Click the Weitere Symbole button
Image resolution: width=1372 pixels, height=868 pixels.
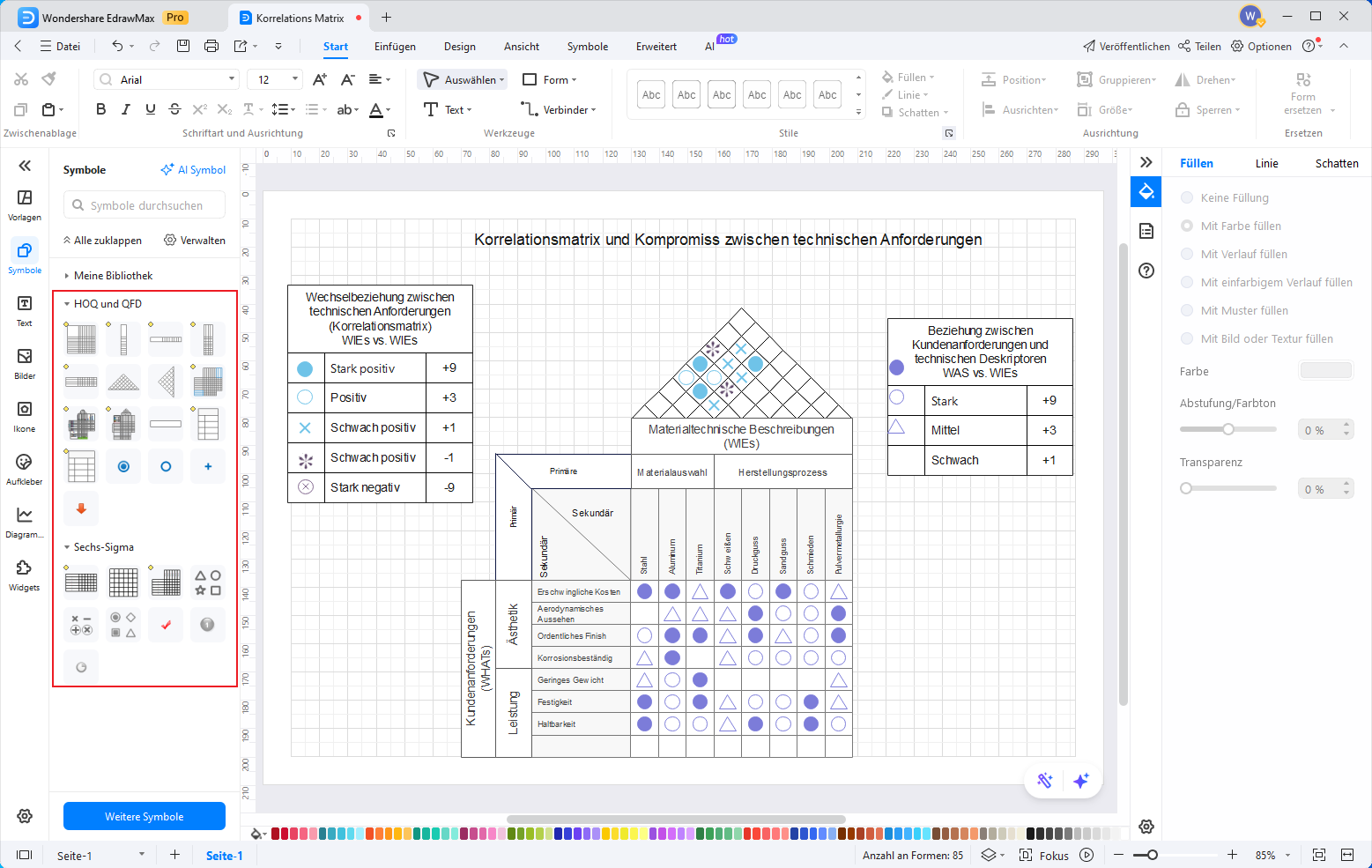click(x=145, y=816)
